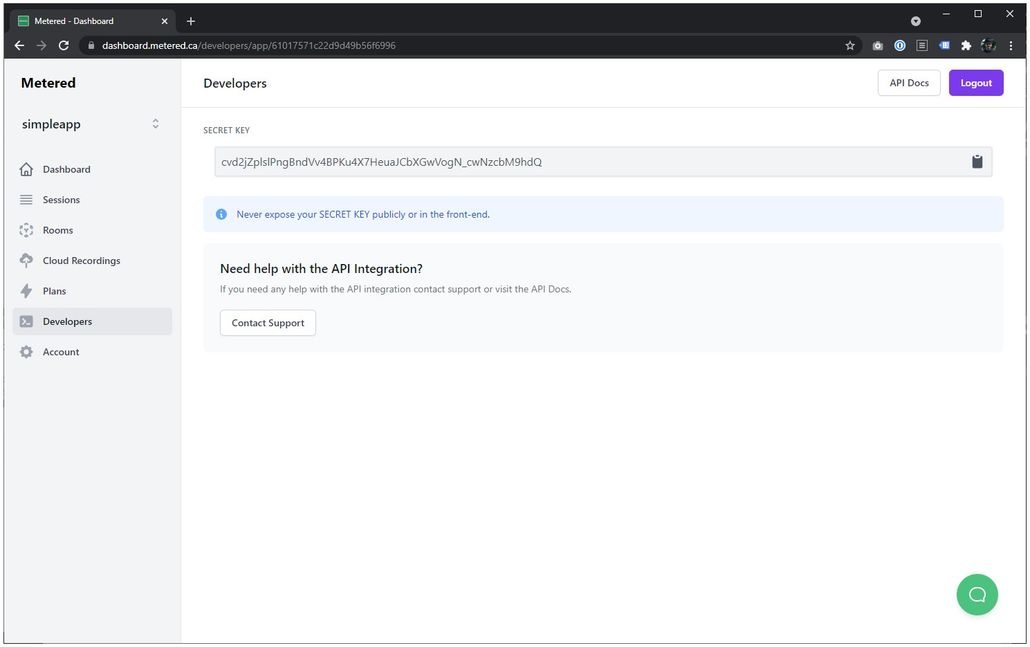Open Cloud Recordings section

pyautogui.click(x=92, y=261)
